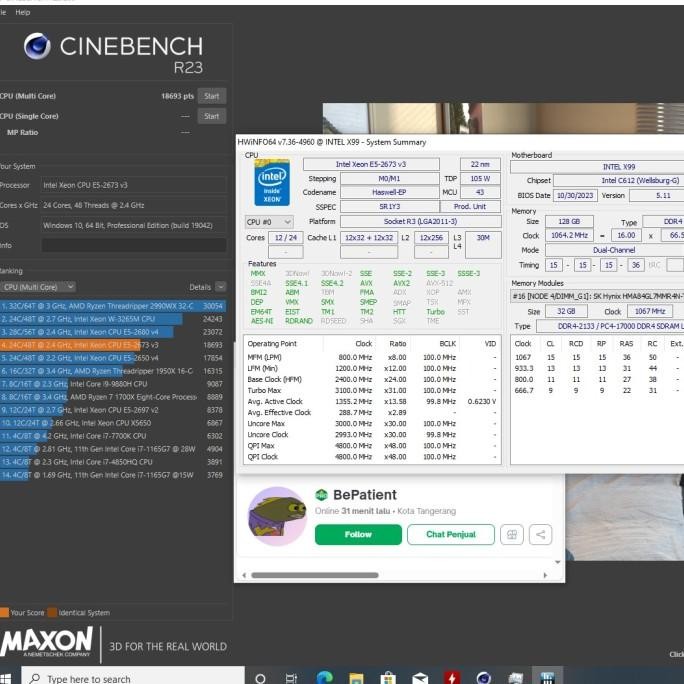Select ranking row 13 Core i7-4850HQ

pyautogui.click(x=113, y=462)
